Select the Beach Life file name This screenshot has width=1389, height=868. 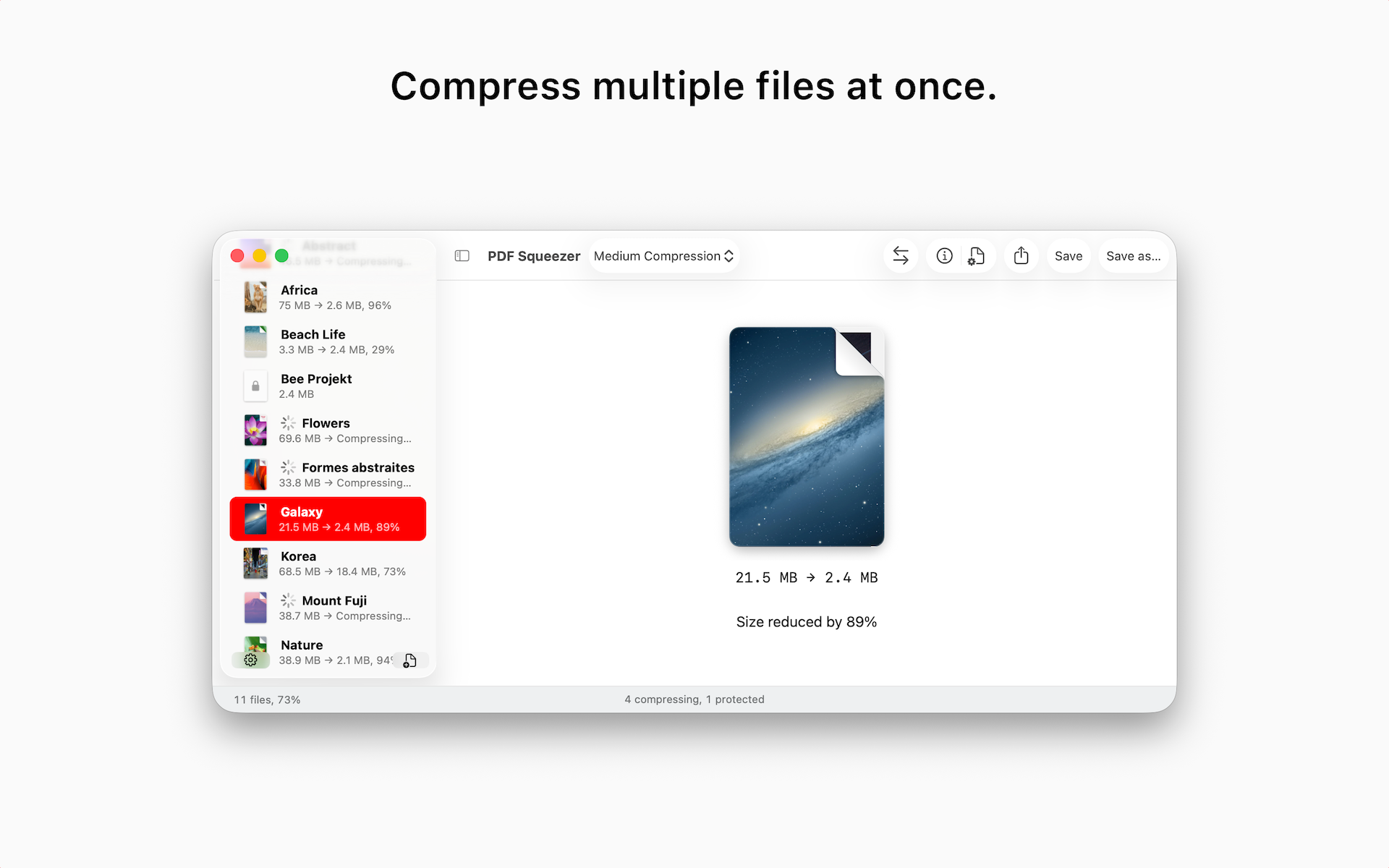[x=313, y=334]
